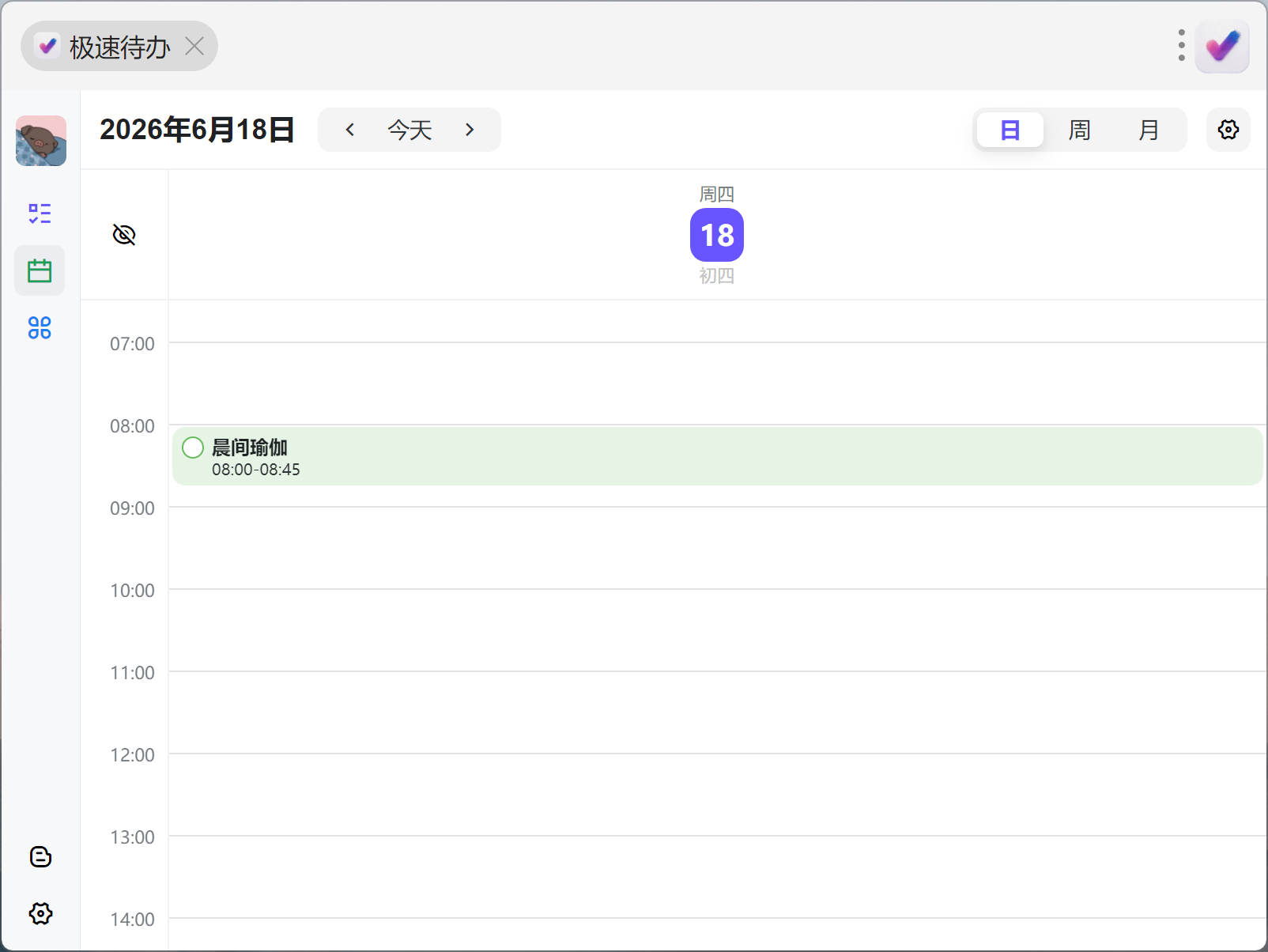Open the task list view icon

point(40,213)
